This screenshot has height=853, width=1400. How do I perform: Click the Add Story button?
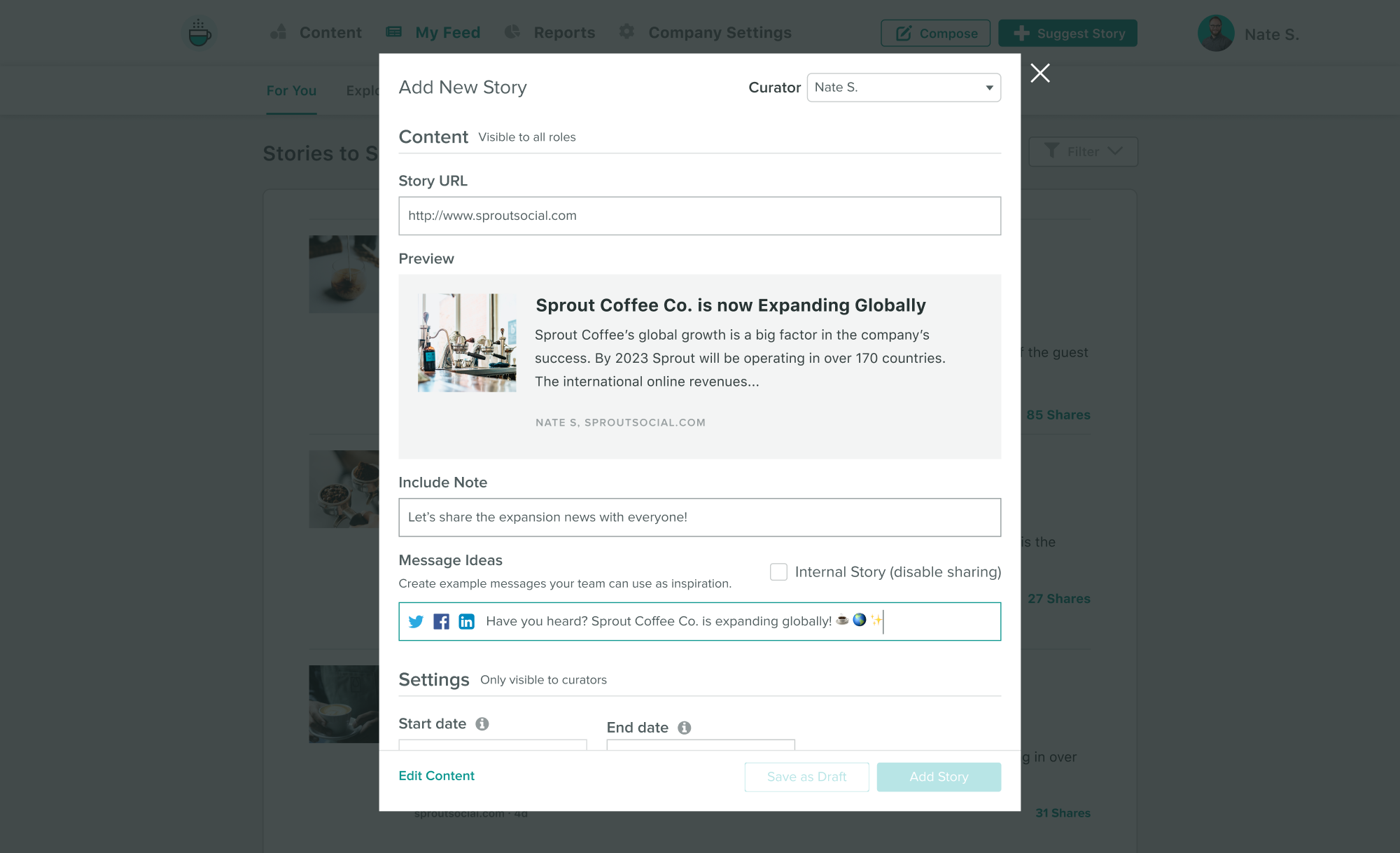(x=939, y=777)
